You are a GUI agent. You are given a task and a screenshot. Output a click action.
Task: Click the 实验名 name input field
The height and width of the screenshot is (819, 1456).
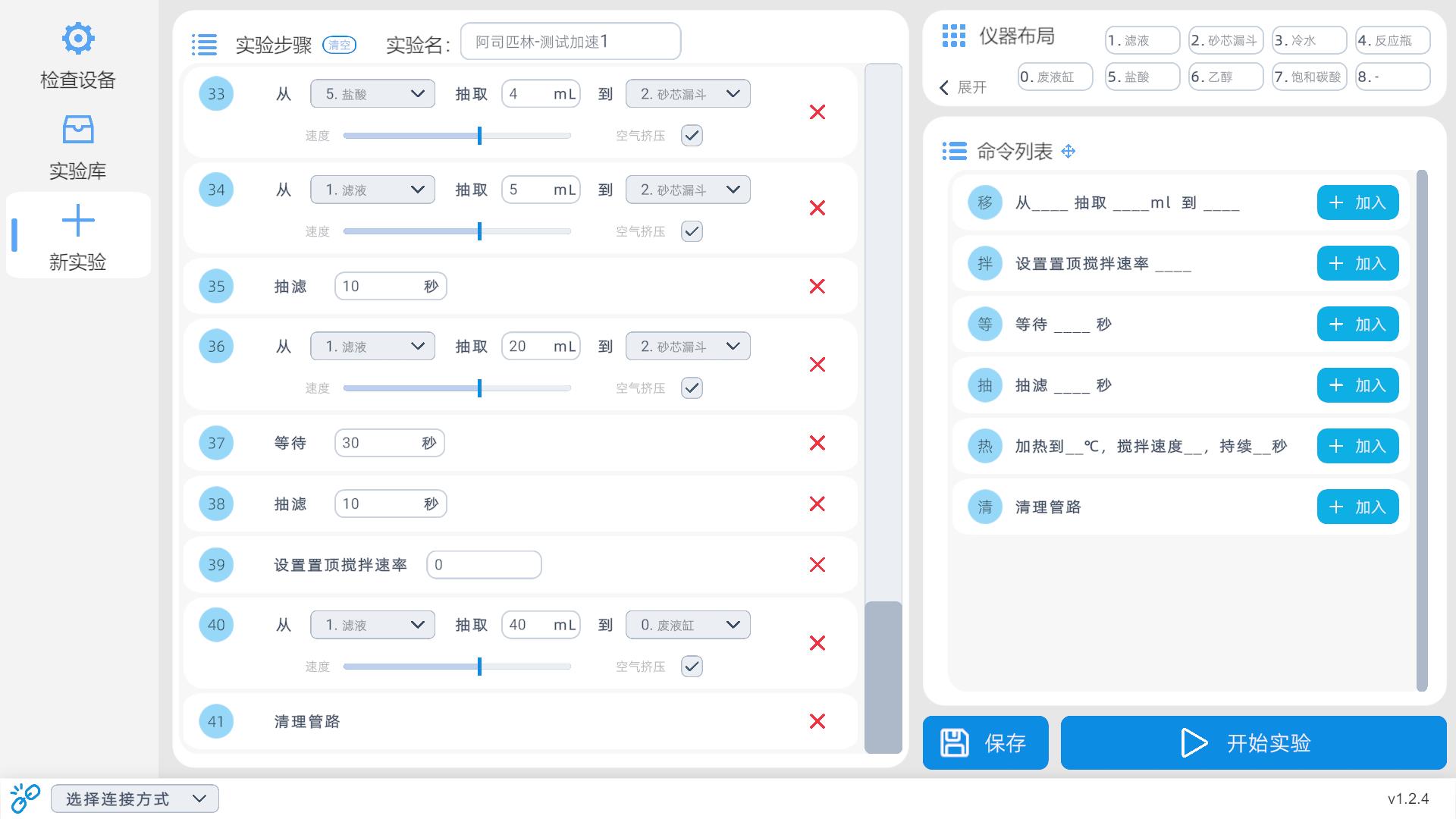click(570, 41)
